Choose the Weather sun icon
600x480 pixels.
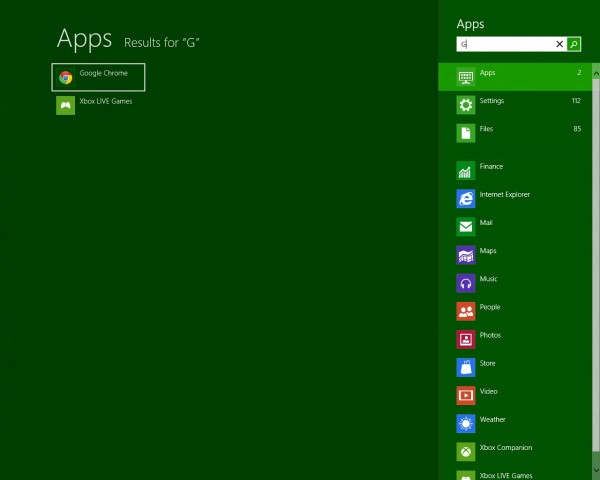(x=466, y=424)
